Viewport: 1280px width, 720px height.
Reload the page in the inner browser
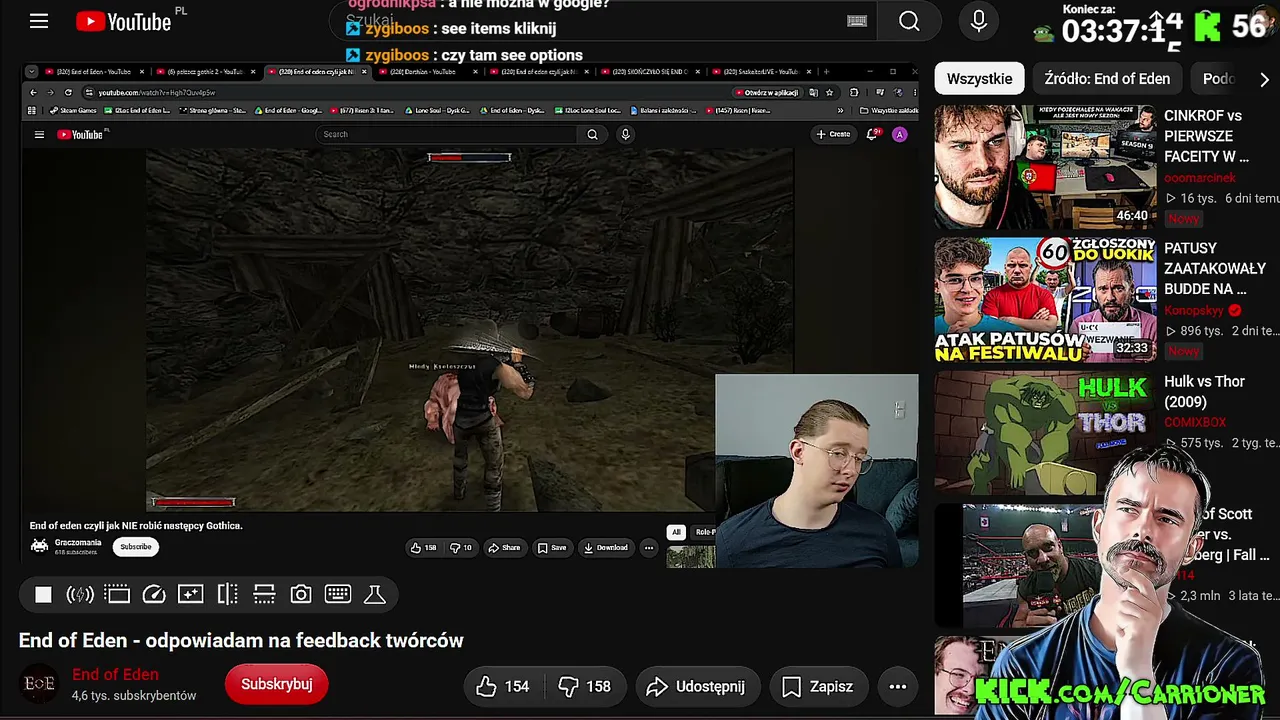click(68, 93)
